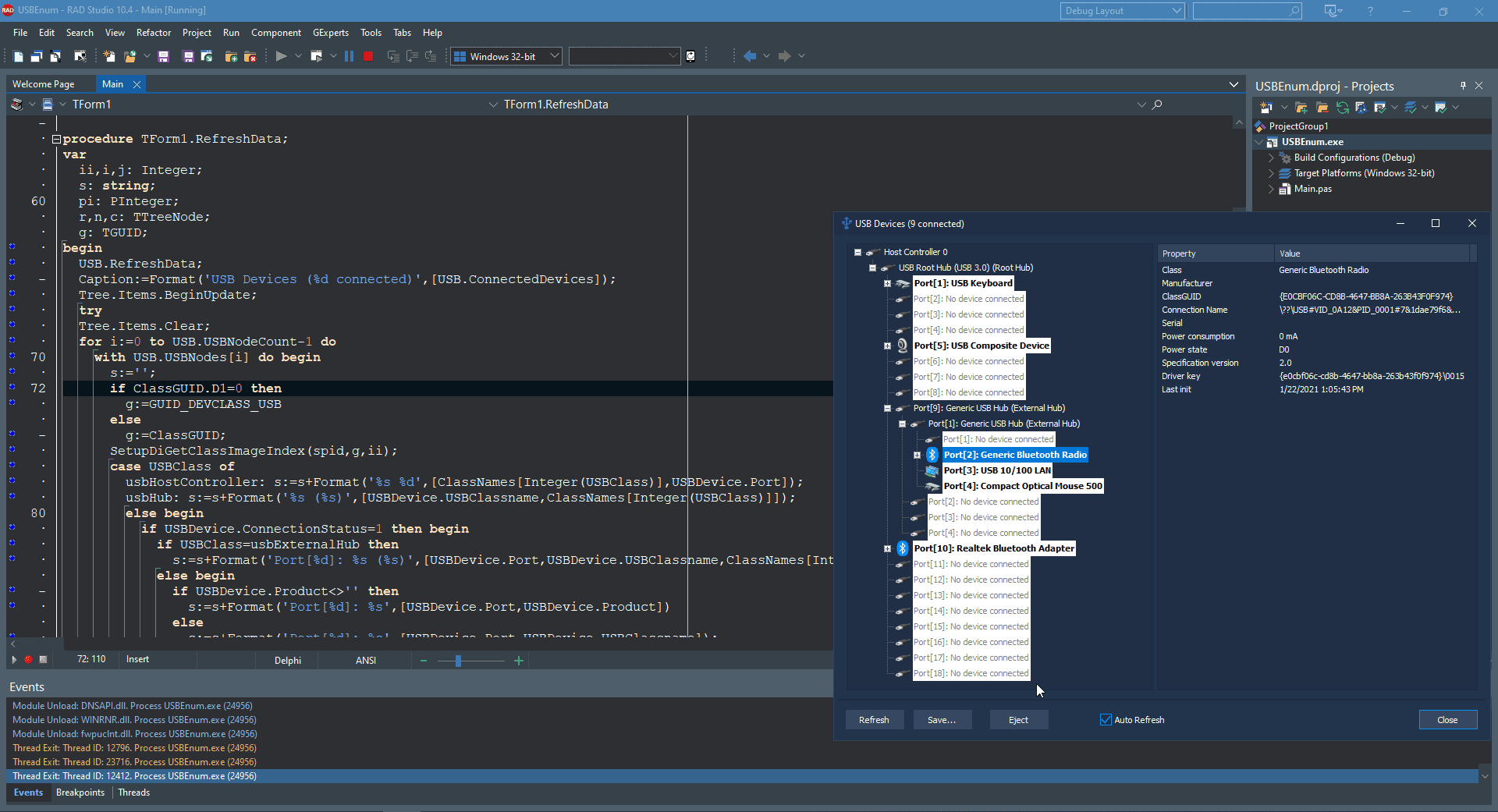1498x812 pixels.
Task: Pause the running program
Action: [349, 56]
